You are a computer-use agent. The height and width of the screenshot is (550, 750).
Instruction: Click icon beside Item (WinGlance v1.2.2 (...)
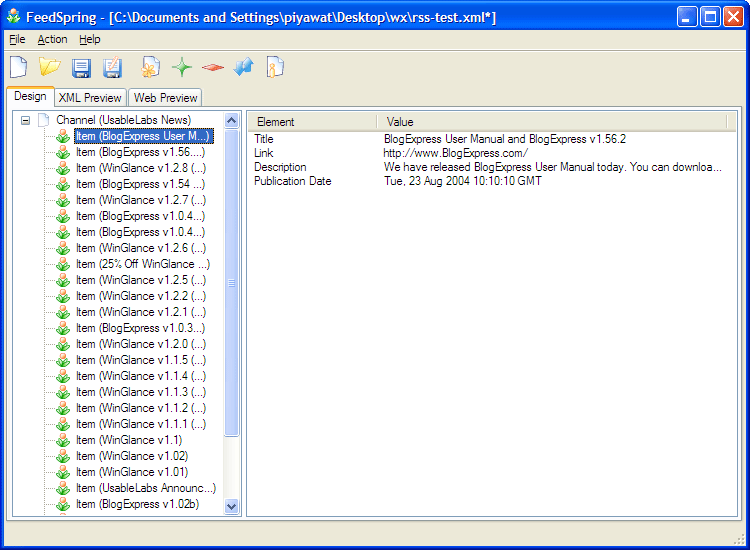(x=63, y=296)
